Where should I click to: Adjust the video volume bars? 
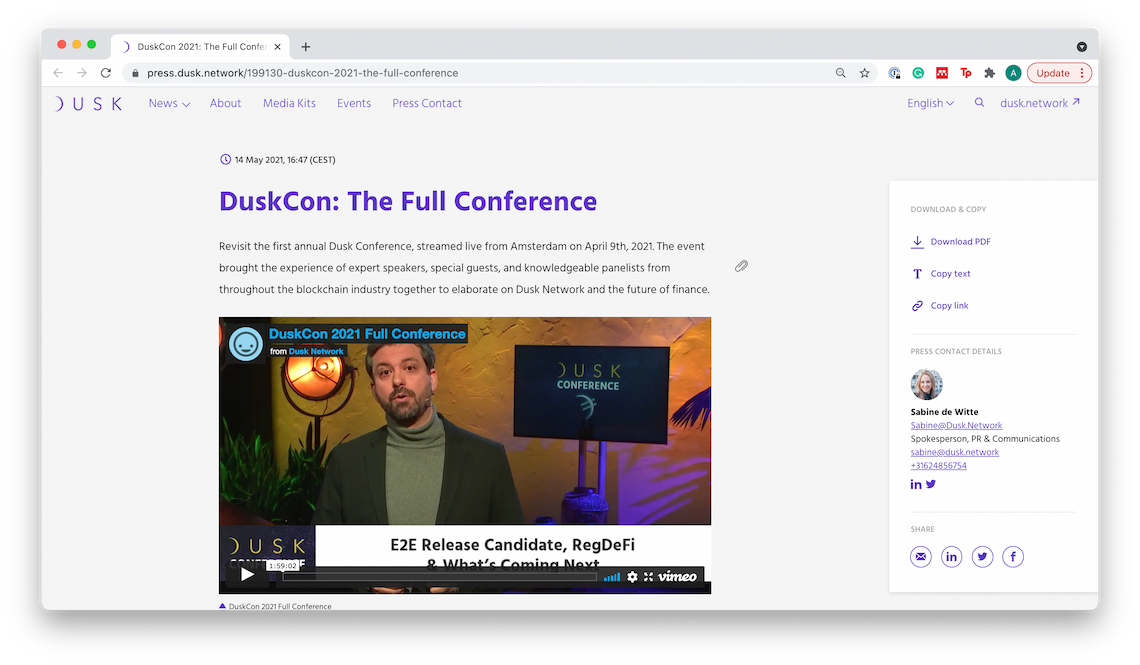click(611, 577)
